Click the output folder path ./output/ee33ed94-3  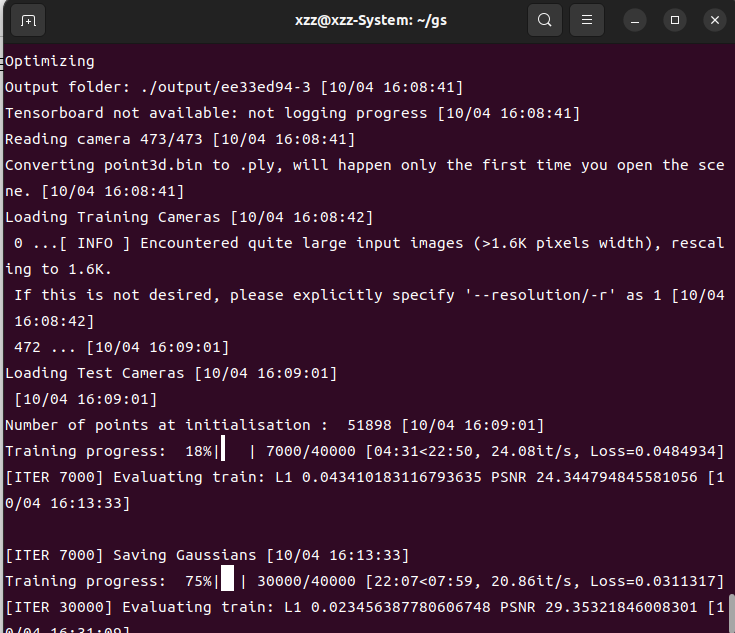(x=225, y=87)
